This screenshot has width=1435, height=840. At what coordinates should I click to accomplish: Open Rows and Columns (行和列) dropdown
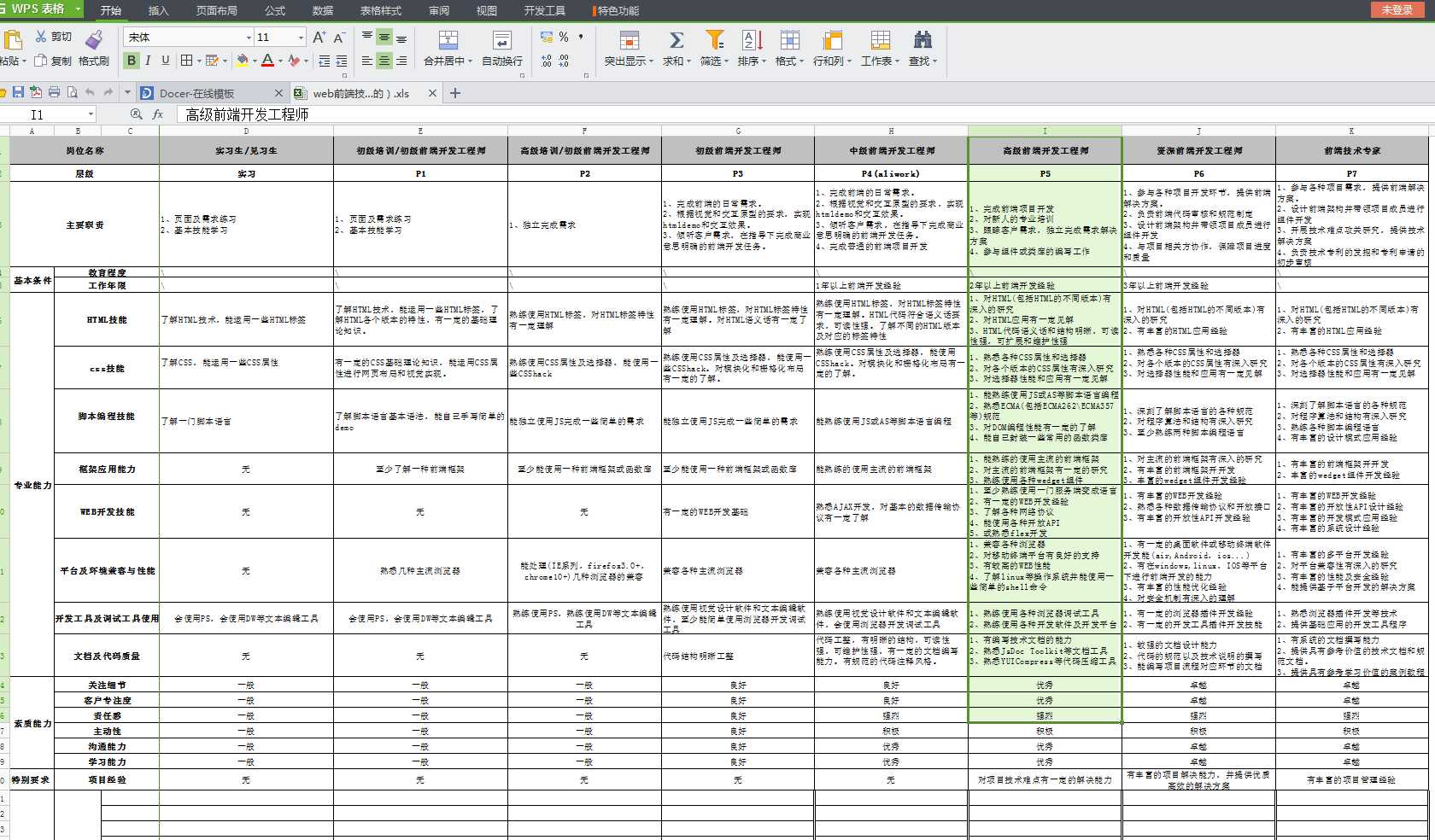click(x=832, y=48)
